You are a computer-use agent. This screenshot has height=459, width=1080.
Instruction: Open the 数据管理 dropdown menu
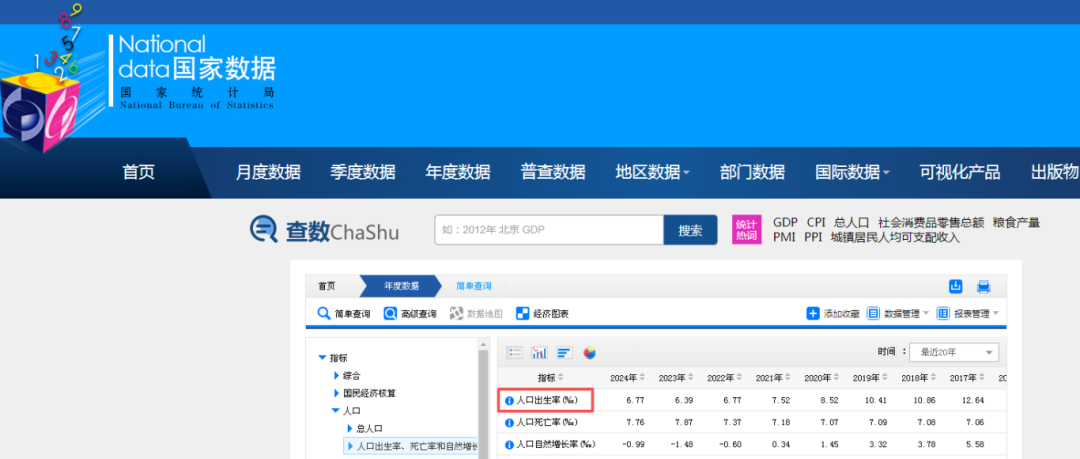pyautogui.click(x=926, y=314)
